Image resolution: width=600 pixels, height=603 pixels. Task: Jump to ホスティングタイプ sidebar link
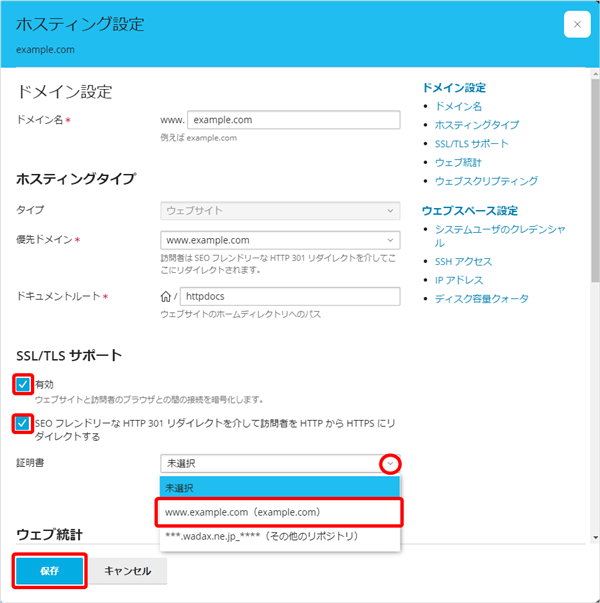click(476, 125)
